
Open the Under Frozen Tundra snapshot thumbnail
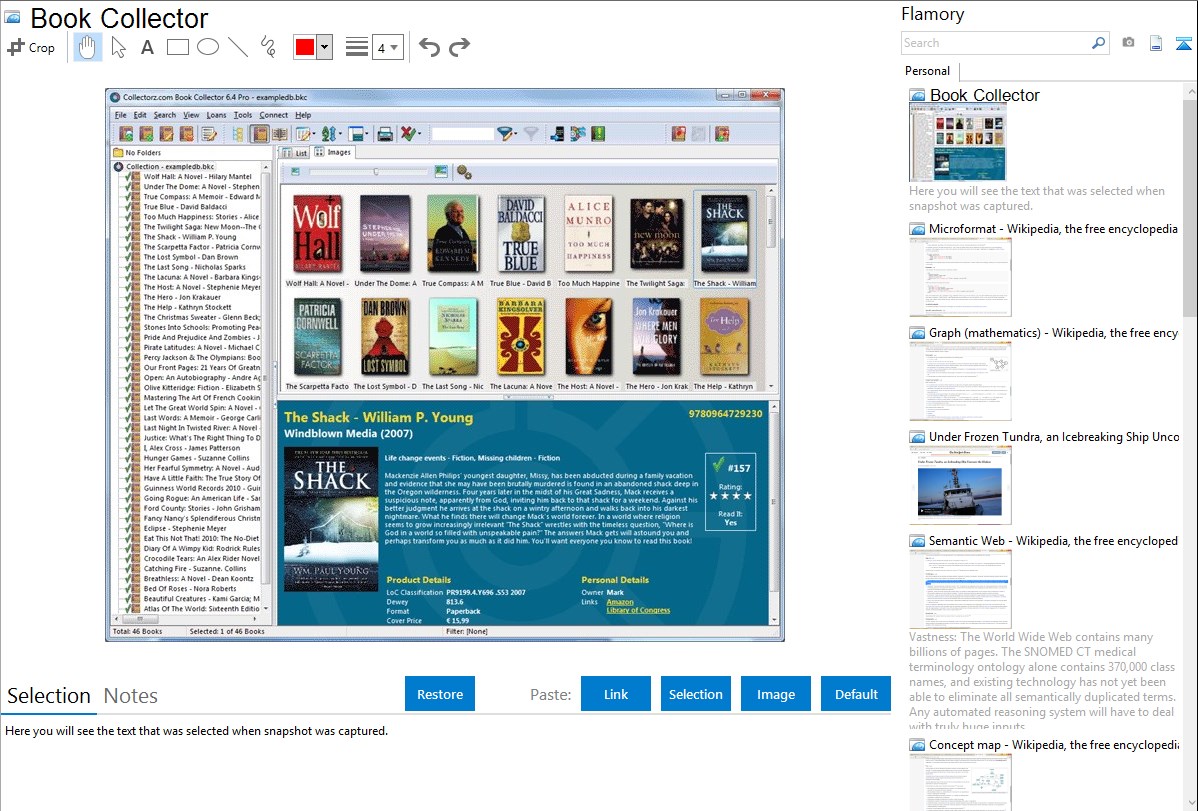coord(960,485)
